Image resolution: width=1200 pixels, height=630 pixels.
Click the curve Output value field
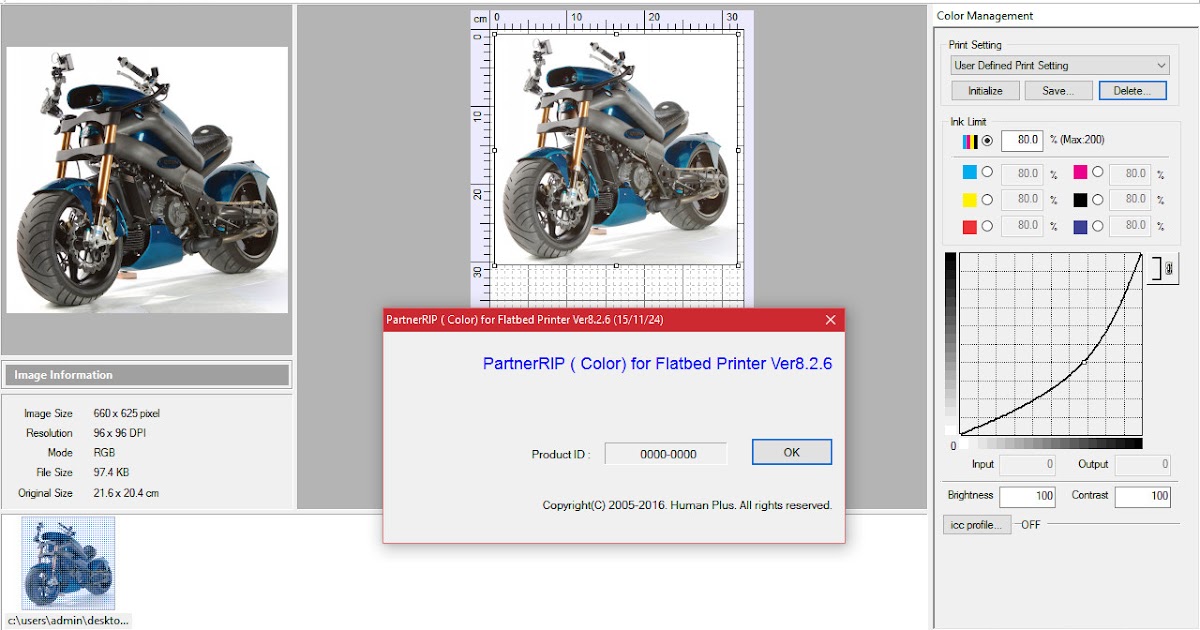pos(1143,464)
